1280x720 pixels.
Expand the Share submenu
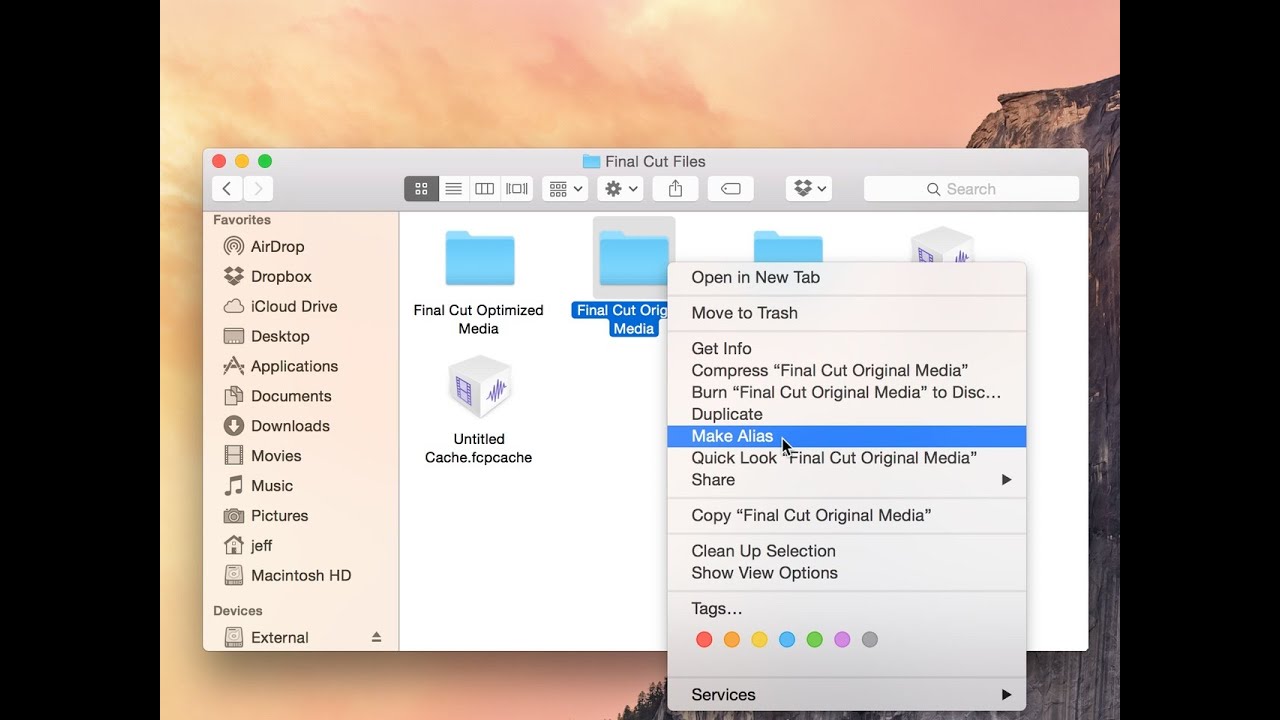(x=846, y=480)
